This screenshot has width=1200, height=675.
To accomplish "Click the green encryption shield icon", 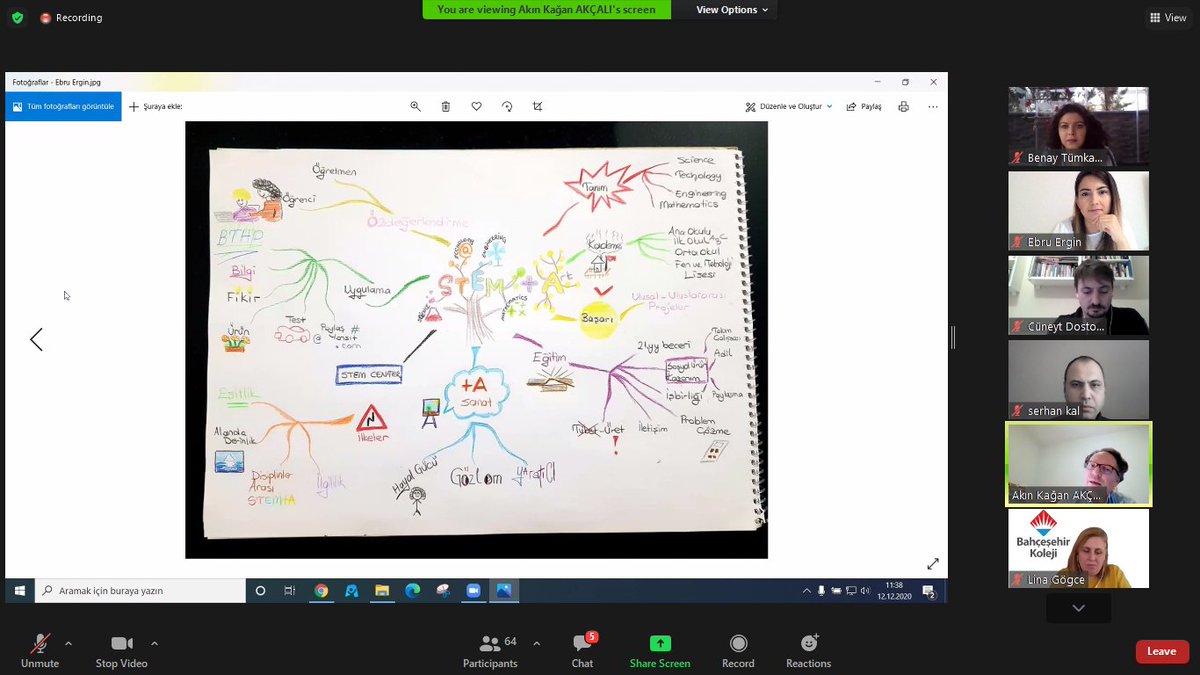I will tap(17, 17).
